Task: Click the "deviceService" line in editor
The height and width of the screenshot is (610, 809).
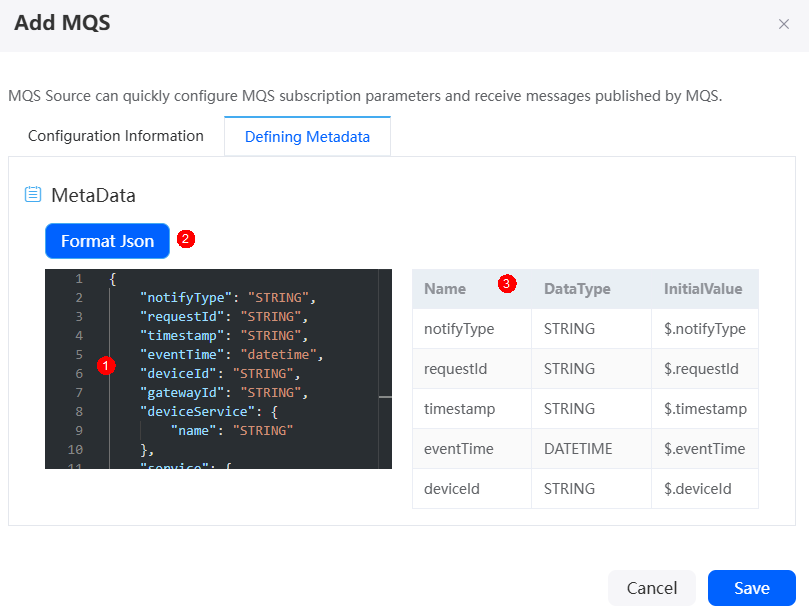Action: coord(209,412)
